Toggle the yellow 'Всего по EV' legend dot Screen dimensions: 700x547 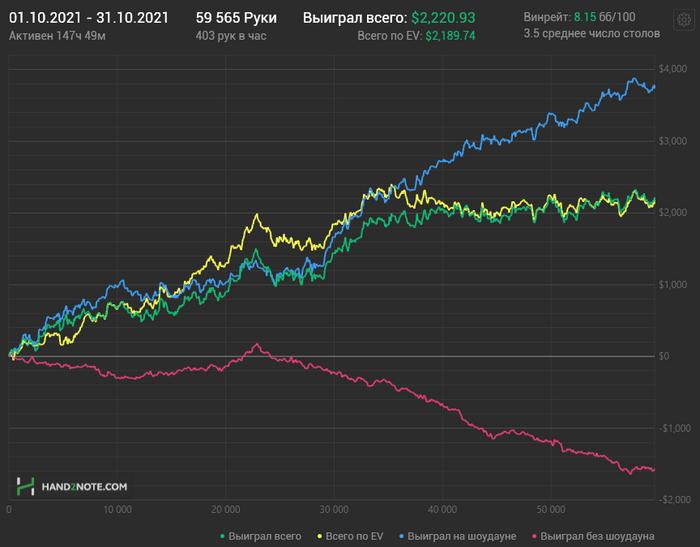(x=320, y=536)
